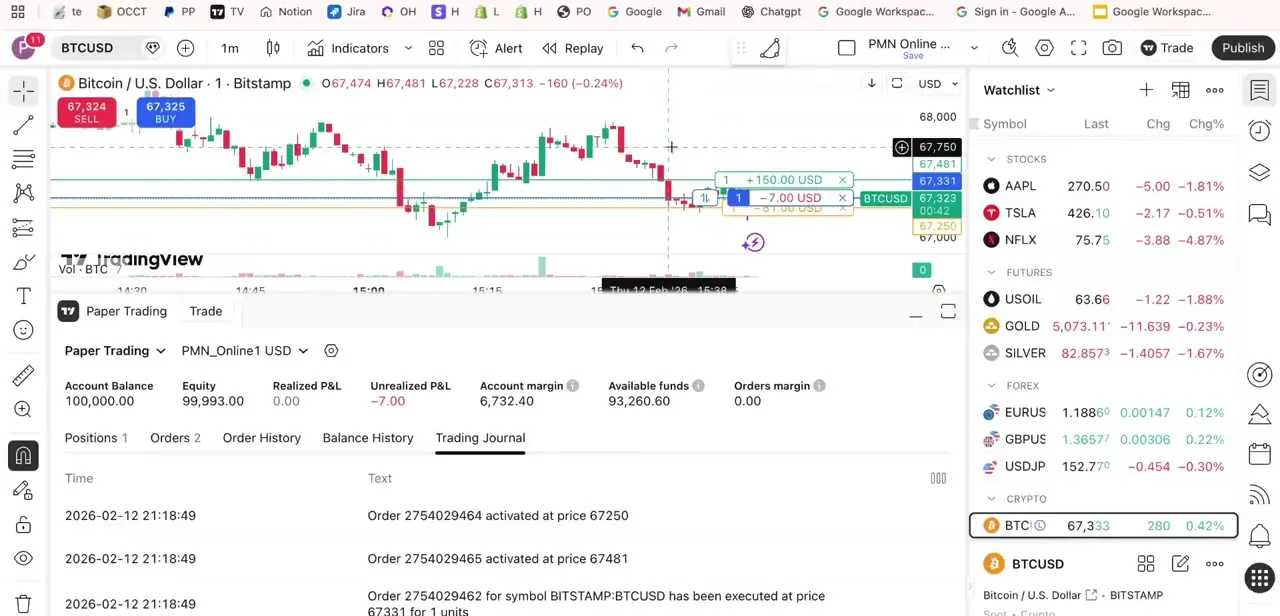Open the patterns drawing tool
This screenshot has width=1280, height=616.
(23, 193)
